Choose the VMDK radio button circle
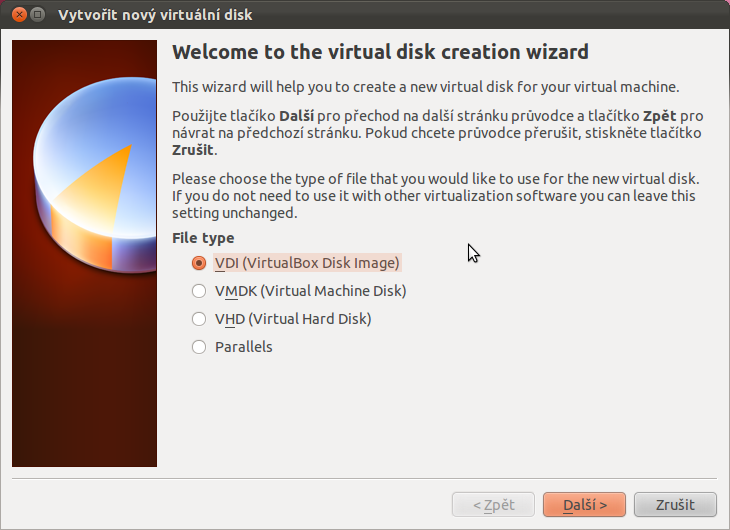This screenshot has height=530, width=730. point(199,291)
